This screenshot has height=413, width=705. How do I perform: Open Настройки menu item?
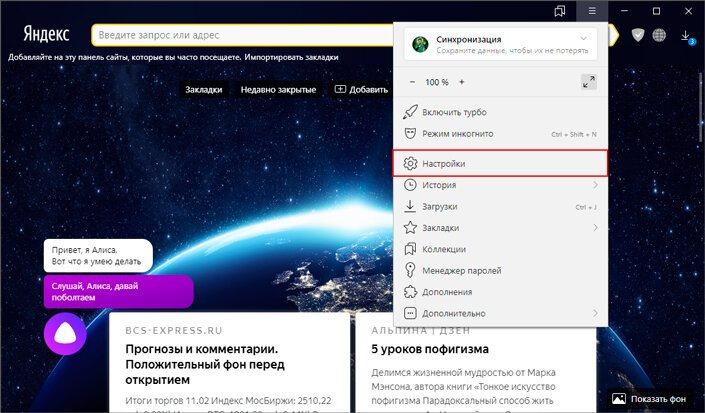pyautogui.click(x=500, y=163)
